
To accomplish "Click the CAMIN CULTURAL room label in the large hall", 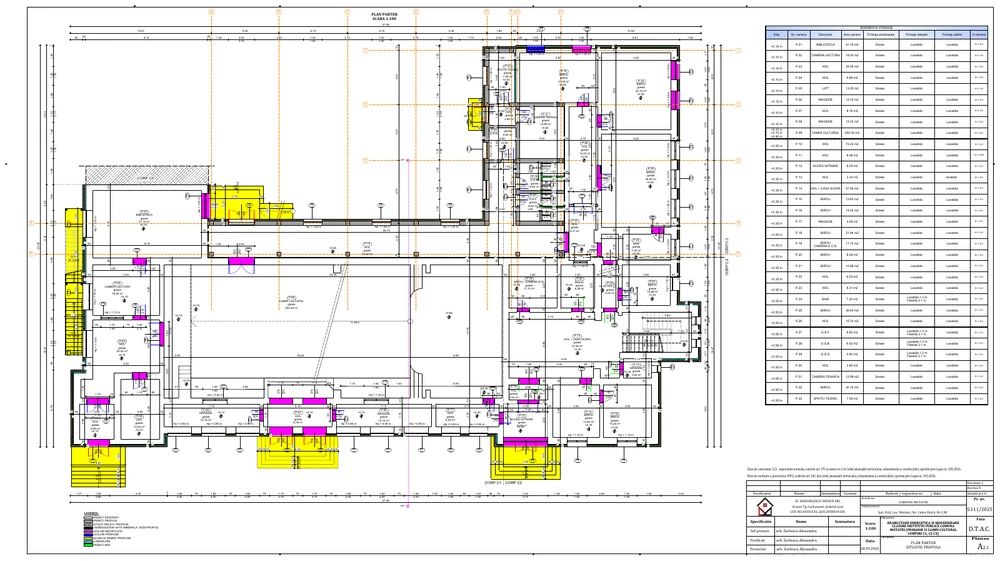I will [291, 300].
